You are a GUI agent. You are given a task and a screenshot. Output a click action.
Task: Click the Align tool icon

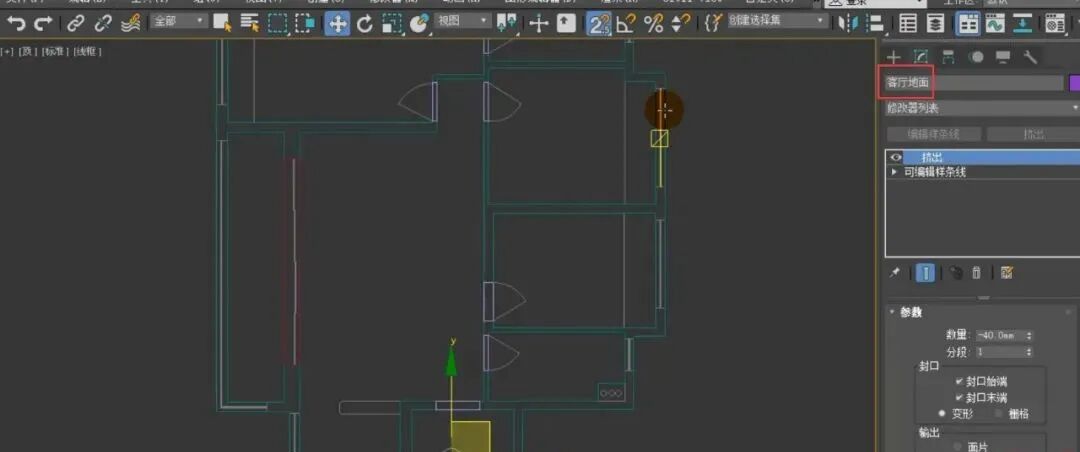tap(874, 24)
